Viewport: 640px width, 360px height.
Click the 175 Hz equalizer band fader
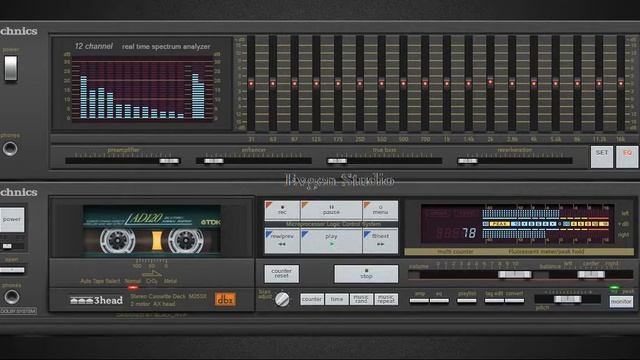pos(338,83)
